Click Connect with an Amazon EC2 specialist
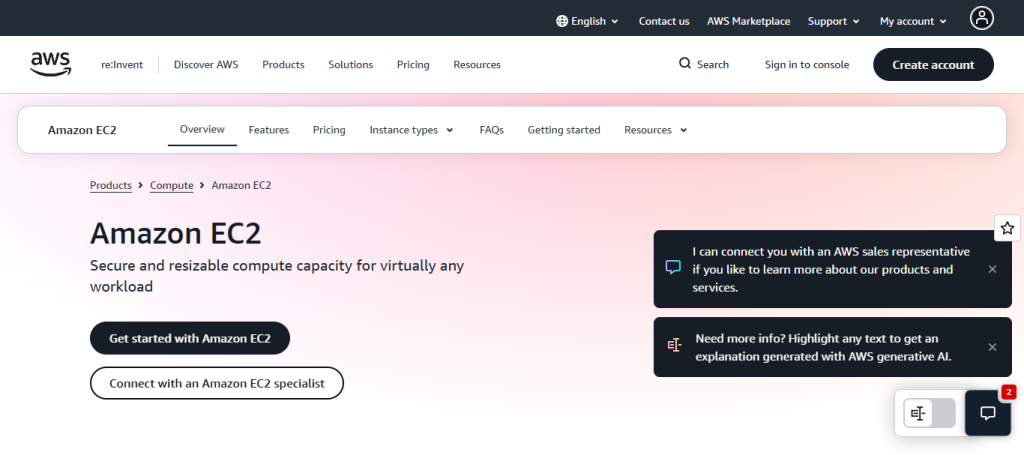 tap(217, 383)
